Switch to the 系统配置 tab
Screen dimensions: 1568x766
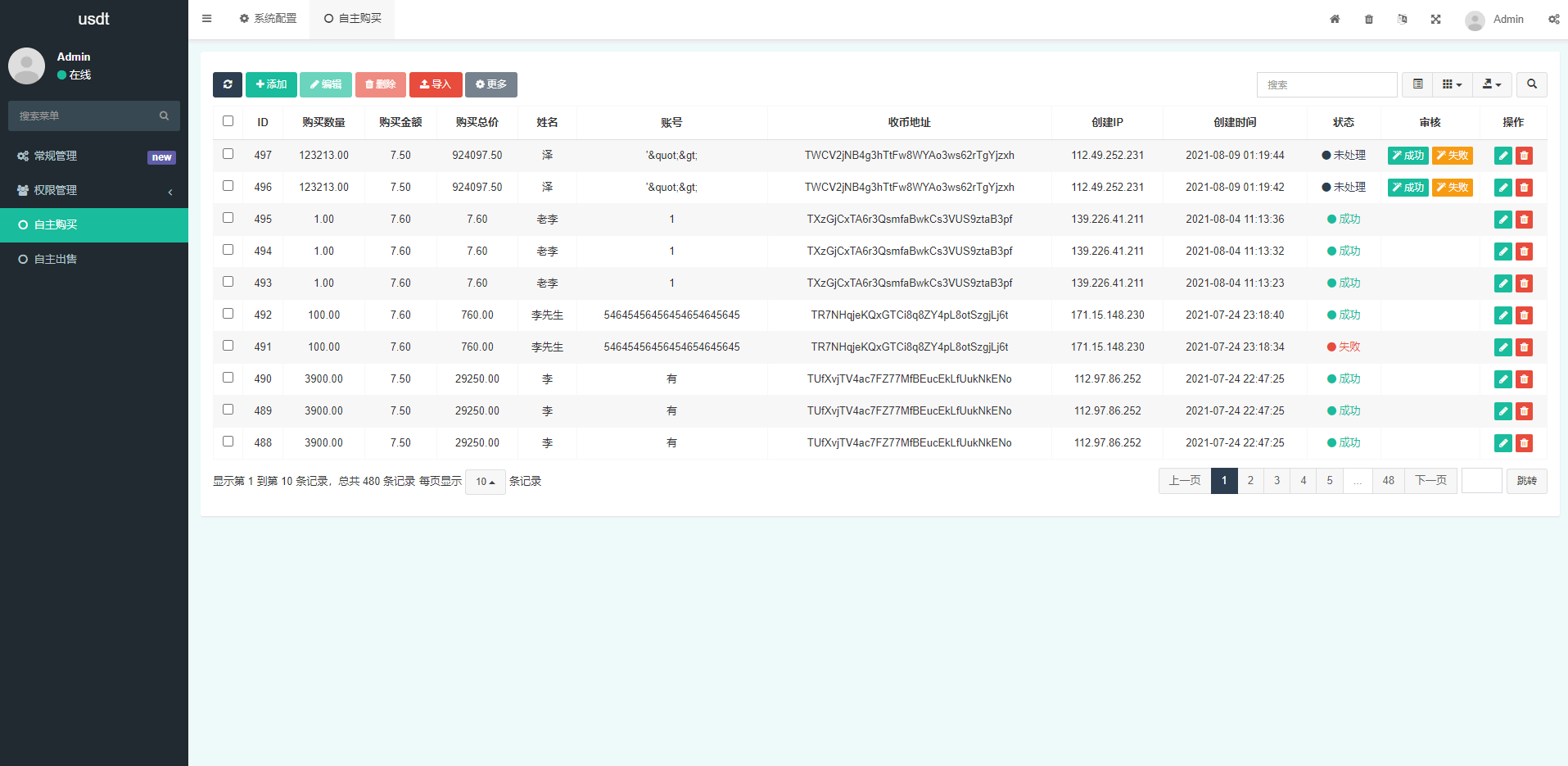(268, 18)
